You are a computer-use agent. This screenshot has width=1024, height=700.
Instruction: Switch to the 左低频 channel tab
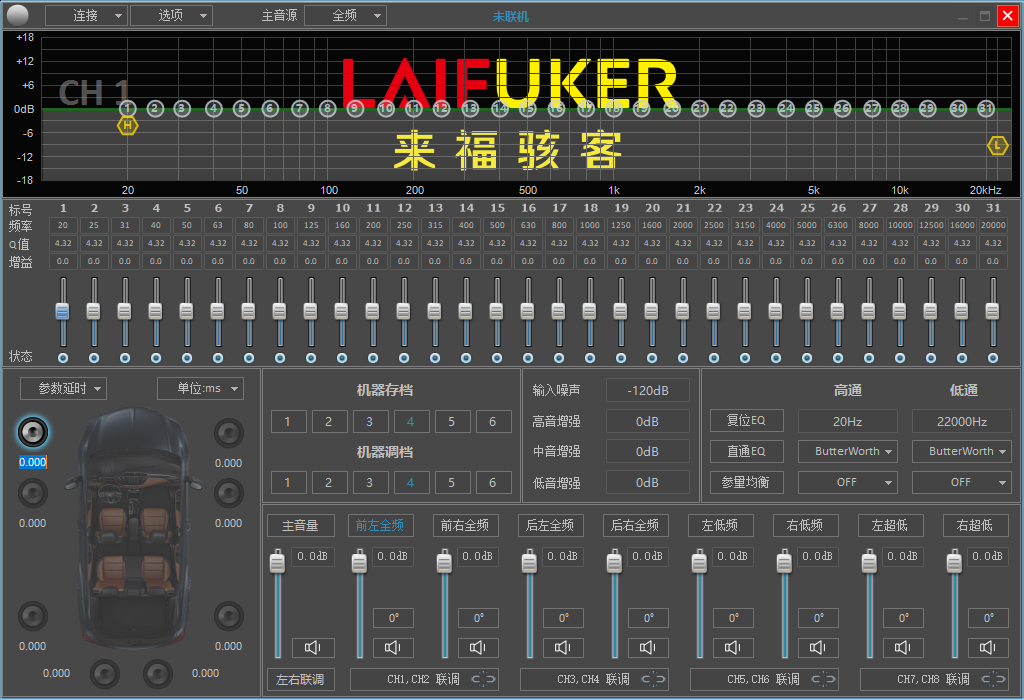tap(720, 526)
